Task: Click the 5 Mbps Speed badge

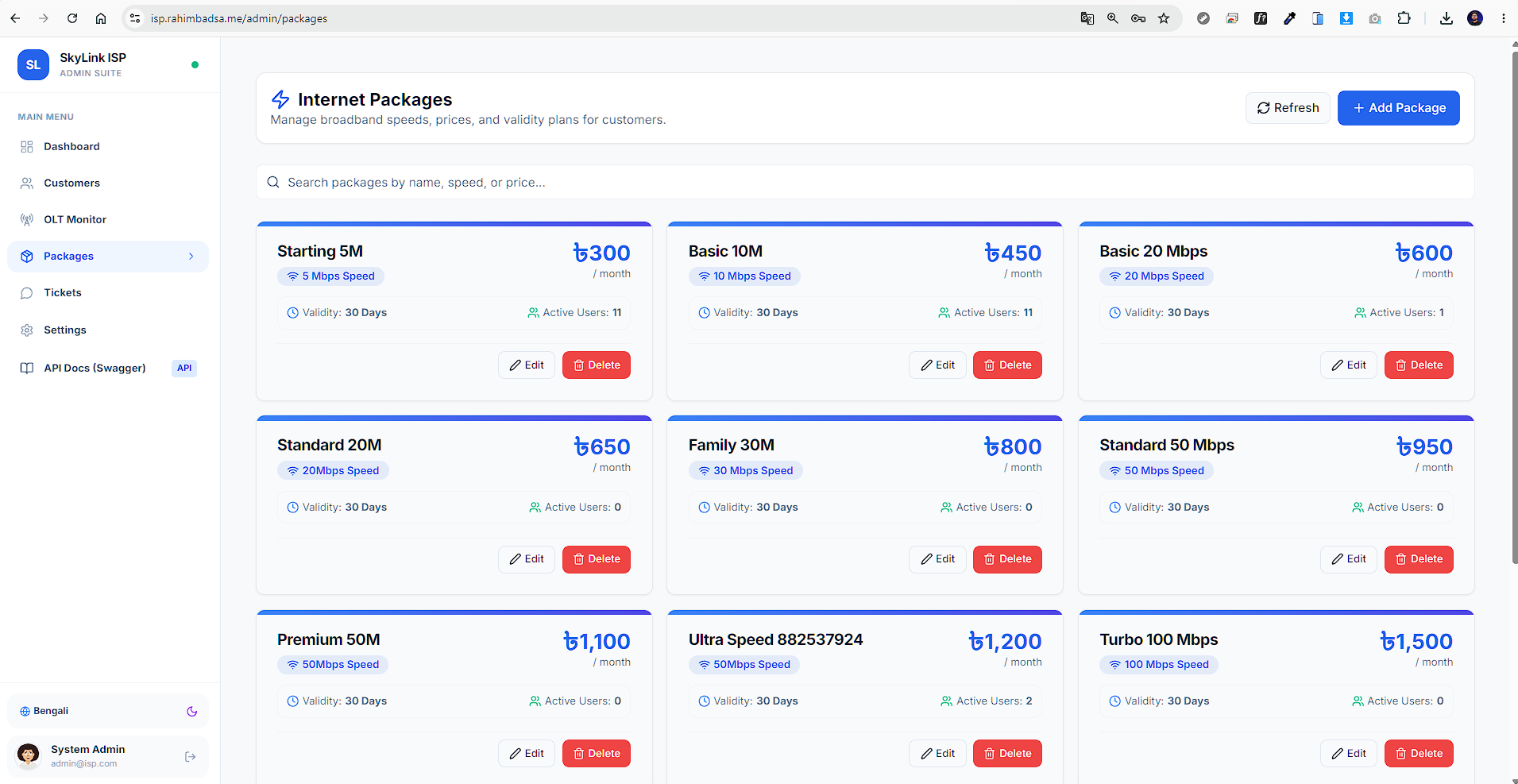Action: pos(330,276)
